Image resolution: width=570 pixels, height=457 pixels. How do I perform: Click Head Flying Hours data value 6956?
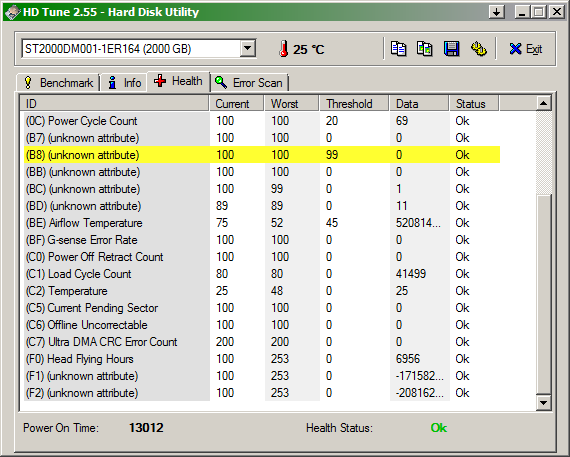tap(408, 359)
